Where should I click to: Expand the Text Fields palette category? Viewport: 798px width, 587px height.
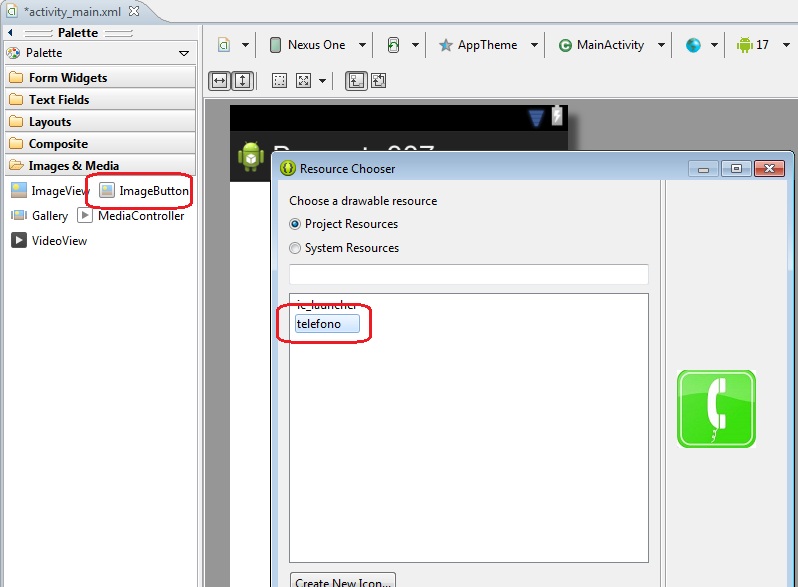coord(100,99)
